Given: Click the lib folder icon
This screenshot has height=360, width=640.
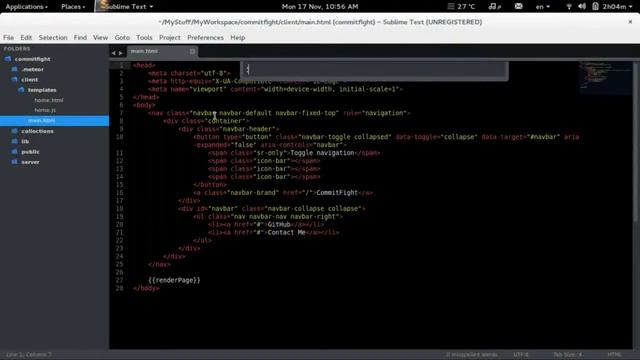Looking at the screenshot, I should (x=15, y=141).
